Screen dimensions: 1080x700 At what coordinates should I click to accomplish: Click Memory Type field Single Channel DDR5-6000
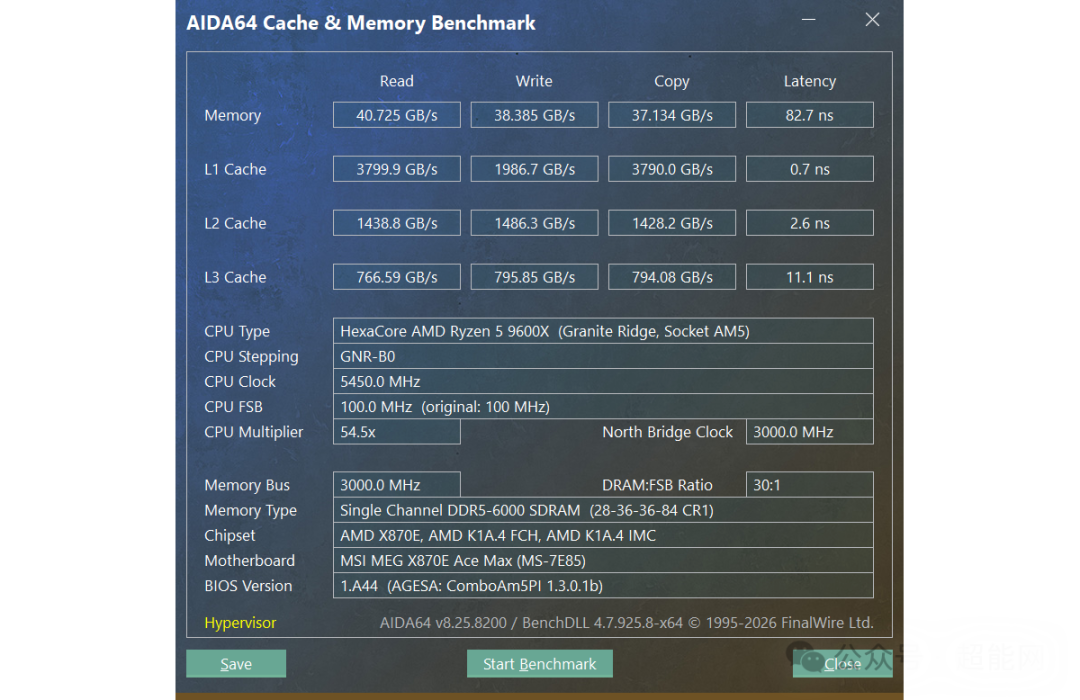(x=603, y=510)
